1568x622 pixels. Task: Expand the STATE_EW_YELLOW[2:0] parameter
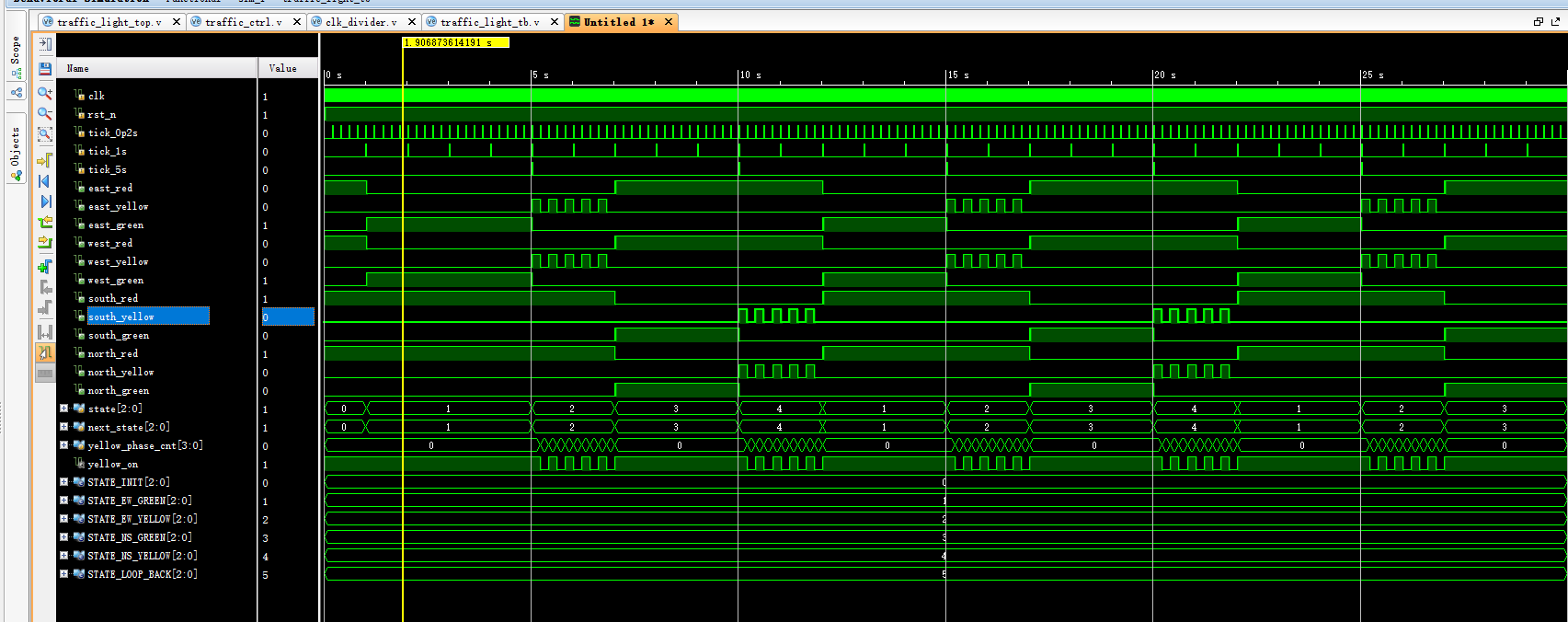click(x=63, y=518)
